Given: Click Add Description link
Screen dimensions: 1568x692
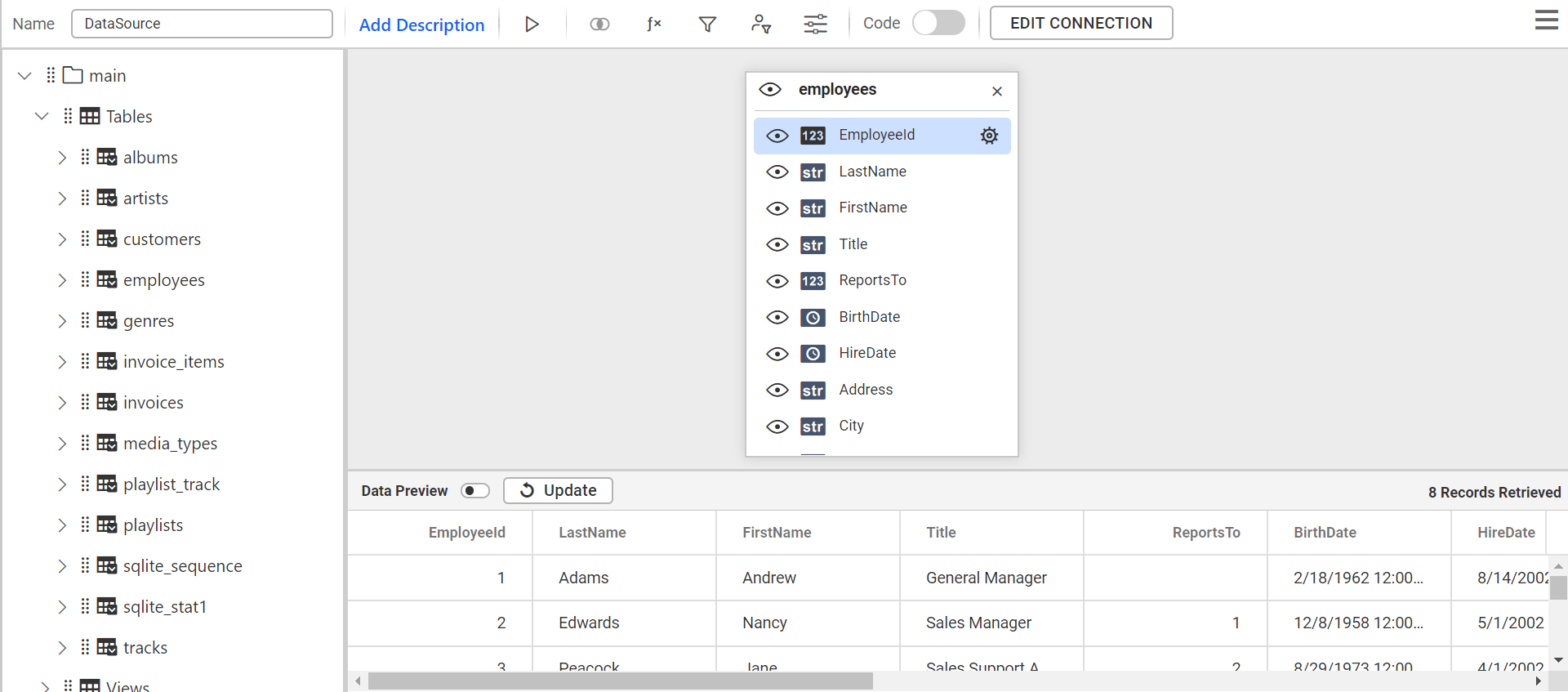Looking at the screenshot, I should tap(421, 25).
